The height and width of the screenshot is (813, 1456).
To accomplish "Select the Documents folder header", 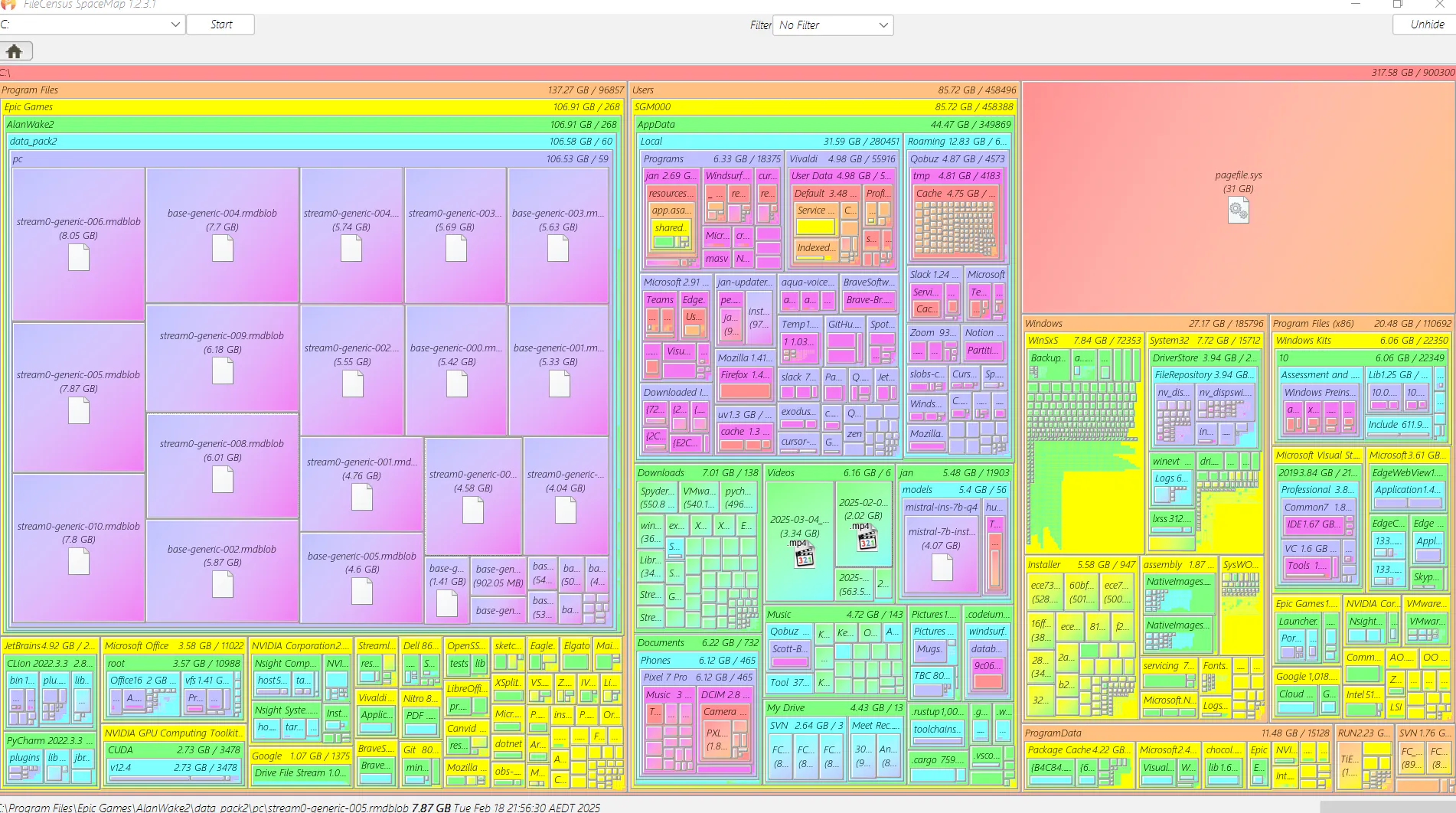I will pos(698,642).
